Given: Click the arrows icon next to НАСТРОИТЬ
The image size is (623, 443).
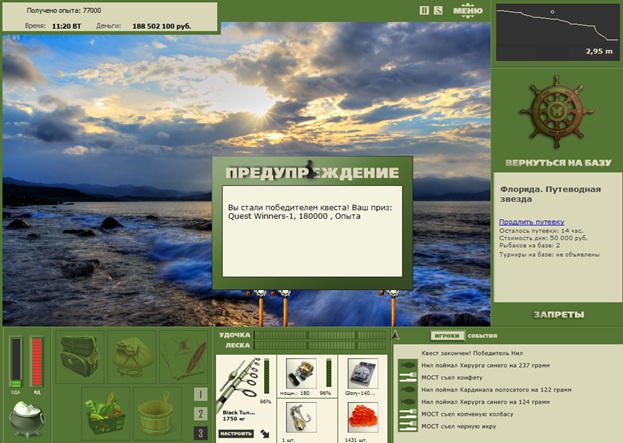Looking at the screenshot, I should click(264, 433).
